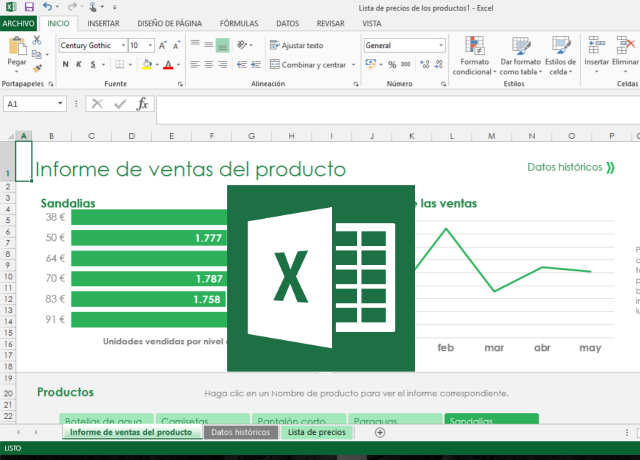Viewport: 640px width, 460px height.
Task: Switch to FÓRMULAS tab
Action: tap(239, 24)
